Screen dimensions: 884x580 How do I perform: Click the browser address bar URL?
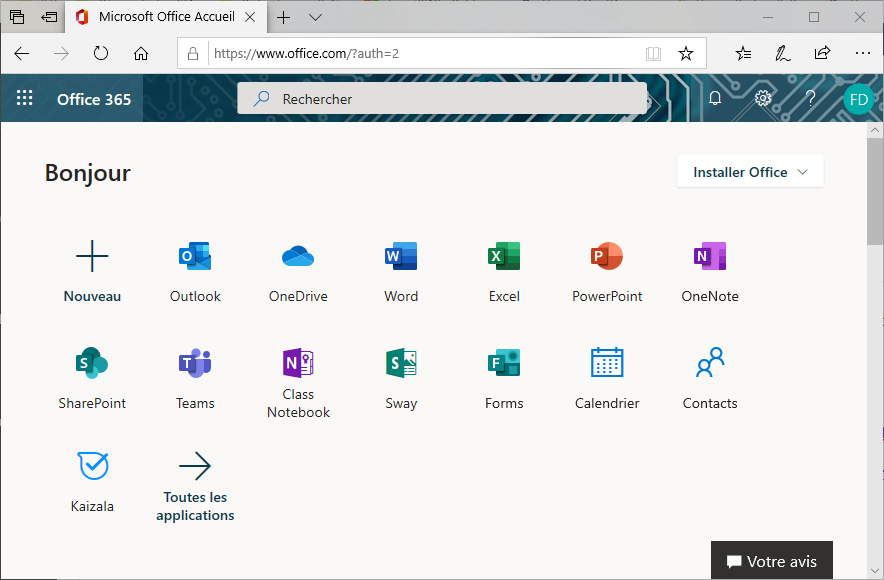point(306,54)
